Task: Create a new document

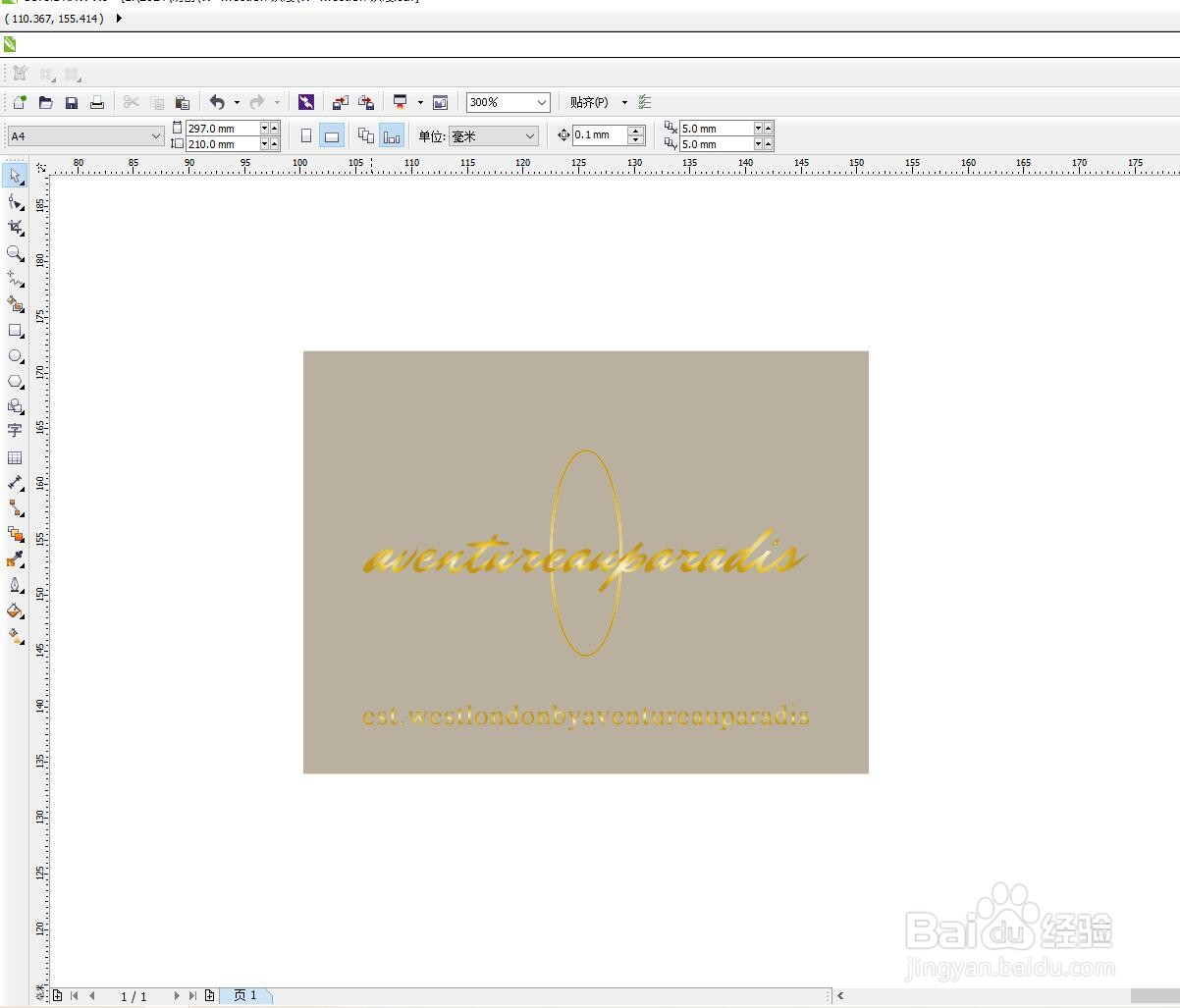Action: point(20,102)
